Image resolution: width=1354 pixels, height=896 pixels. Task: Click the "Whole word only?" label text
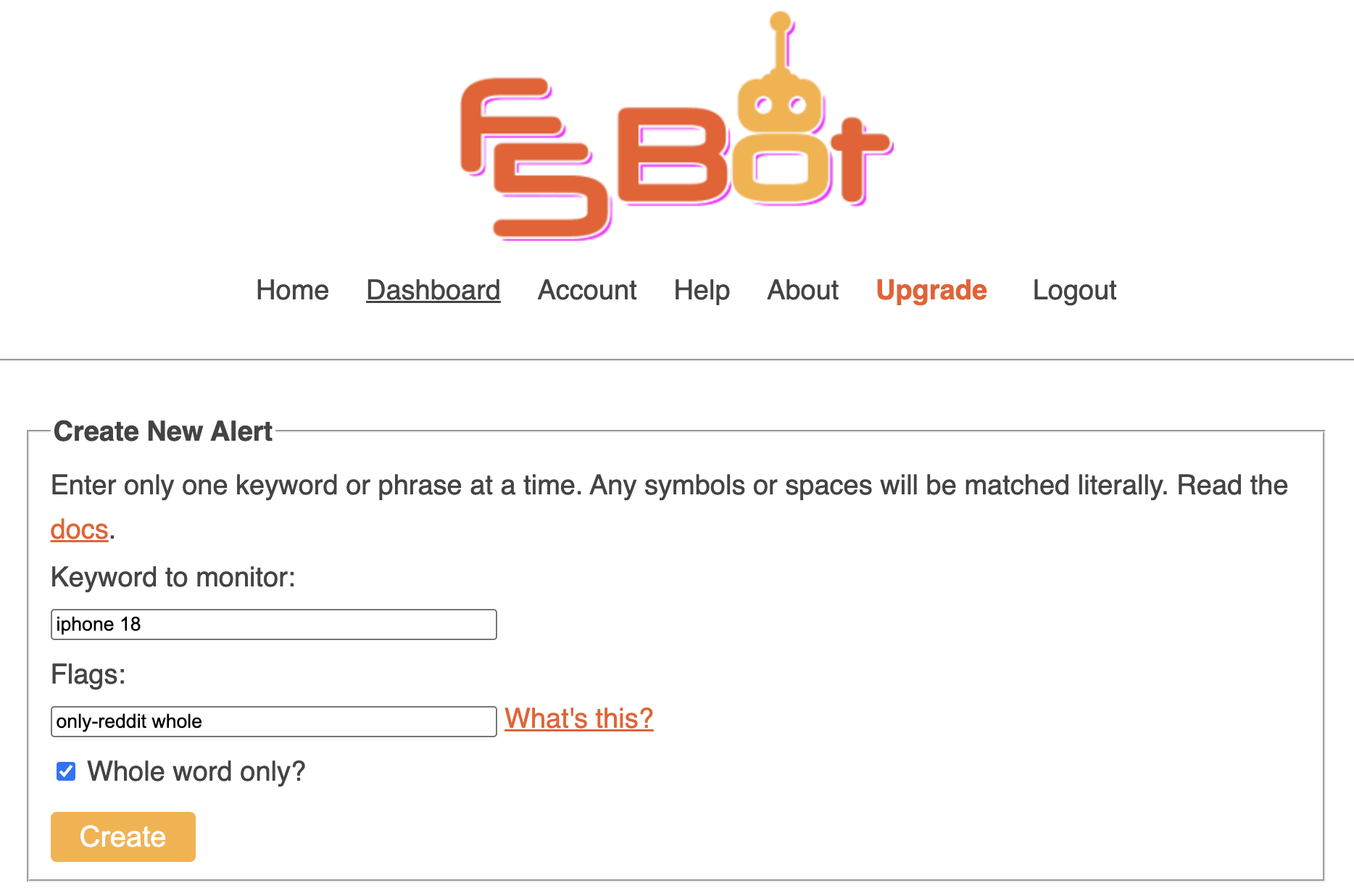click(x=196, y=771)
